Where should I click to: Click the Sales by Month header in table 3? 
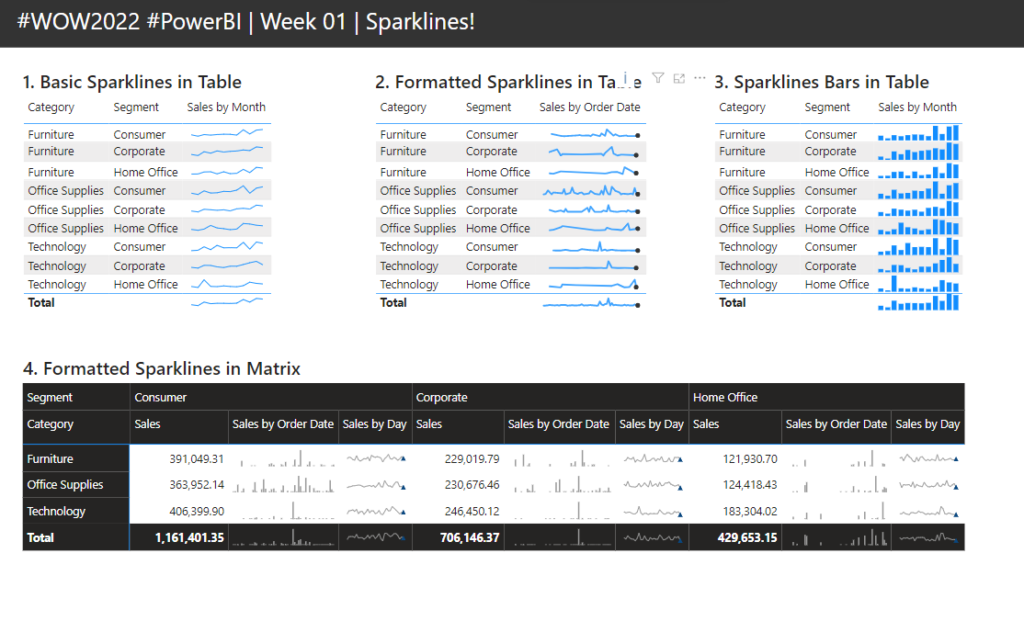coord(917,107)
